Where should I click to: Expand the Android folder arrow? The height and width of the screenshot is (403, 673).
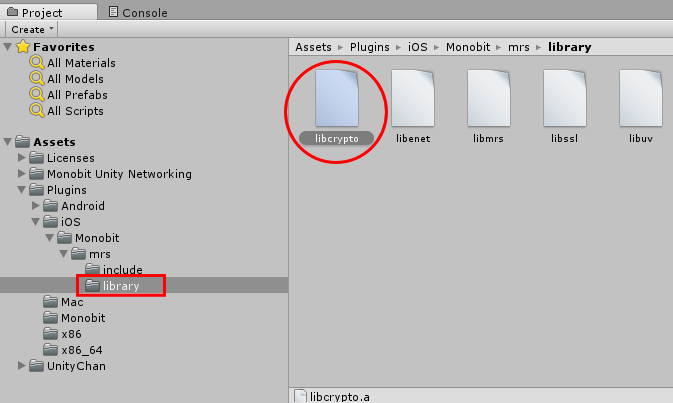pyautogui.click(x=36, y=206)
